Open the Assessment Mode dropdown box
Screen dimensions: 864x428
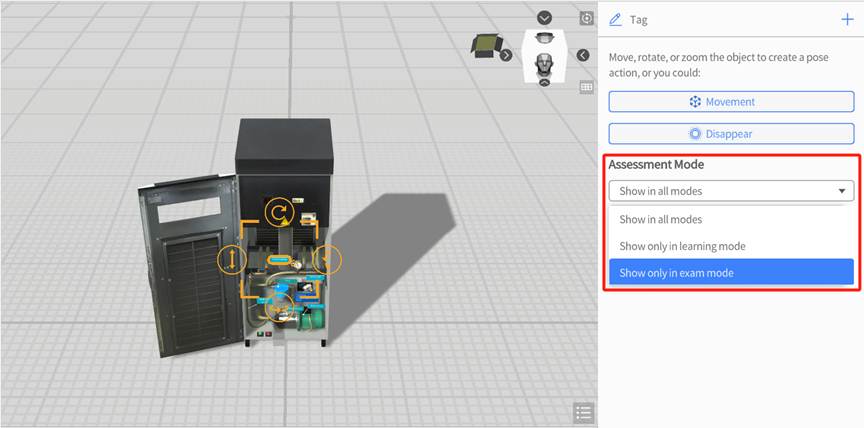(731, 191)
